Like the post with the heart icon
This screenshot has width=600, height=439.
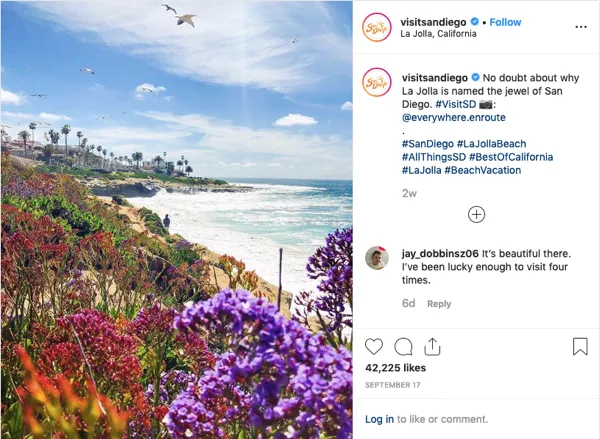[x=374, y=347]
